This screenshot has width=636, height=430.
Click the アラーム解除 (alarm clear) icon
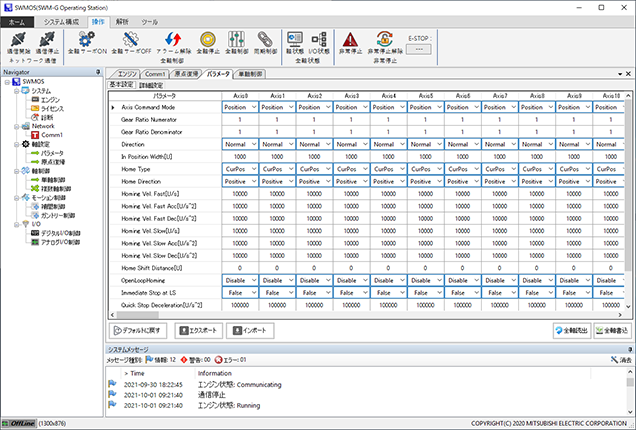(x=172, y=40)
